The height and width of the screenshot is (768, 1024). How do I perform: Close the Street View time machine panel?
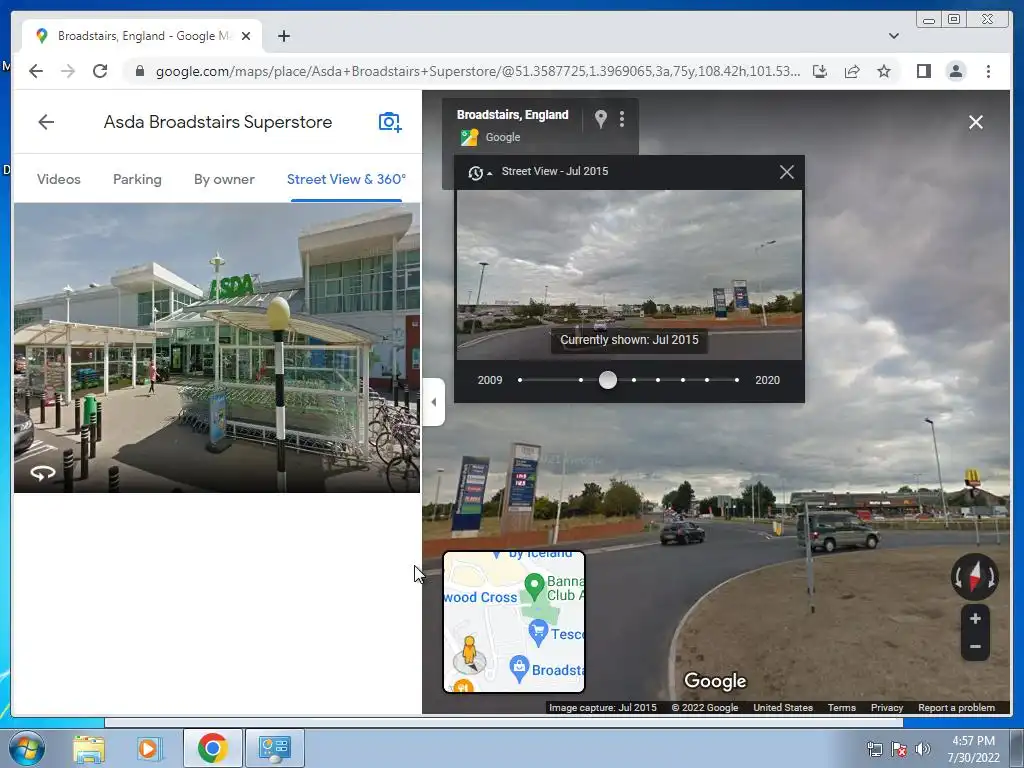[x=786, y=172]
